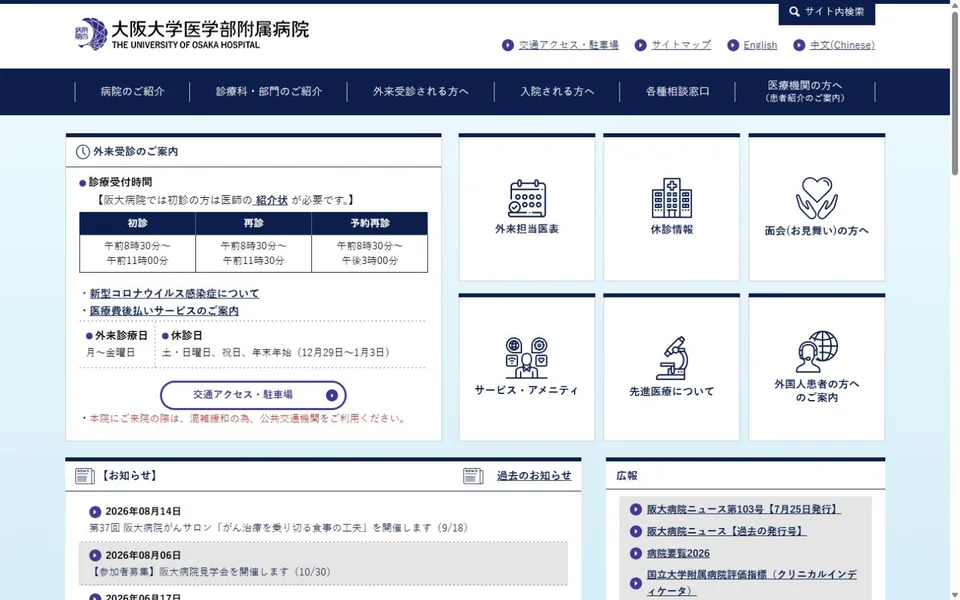Screen dimensions: 960x600
Task: Click the arrow icon before the 交通アクセス header link
Action: tap(508, 45)
